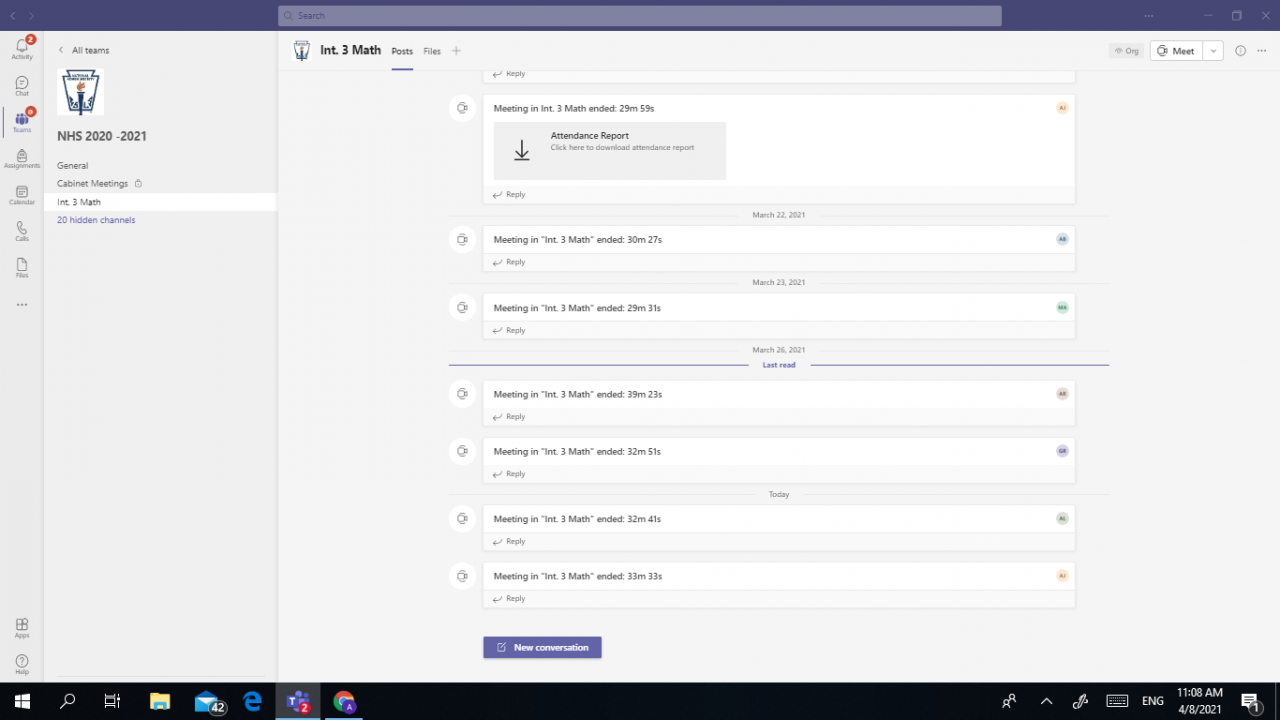This screenshot has width=1280, height=720.
Task: Reply to the 29m 31s meeting post
Action: point(509,330)
